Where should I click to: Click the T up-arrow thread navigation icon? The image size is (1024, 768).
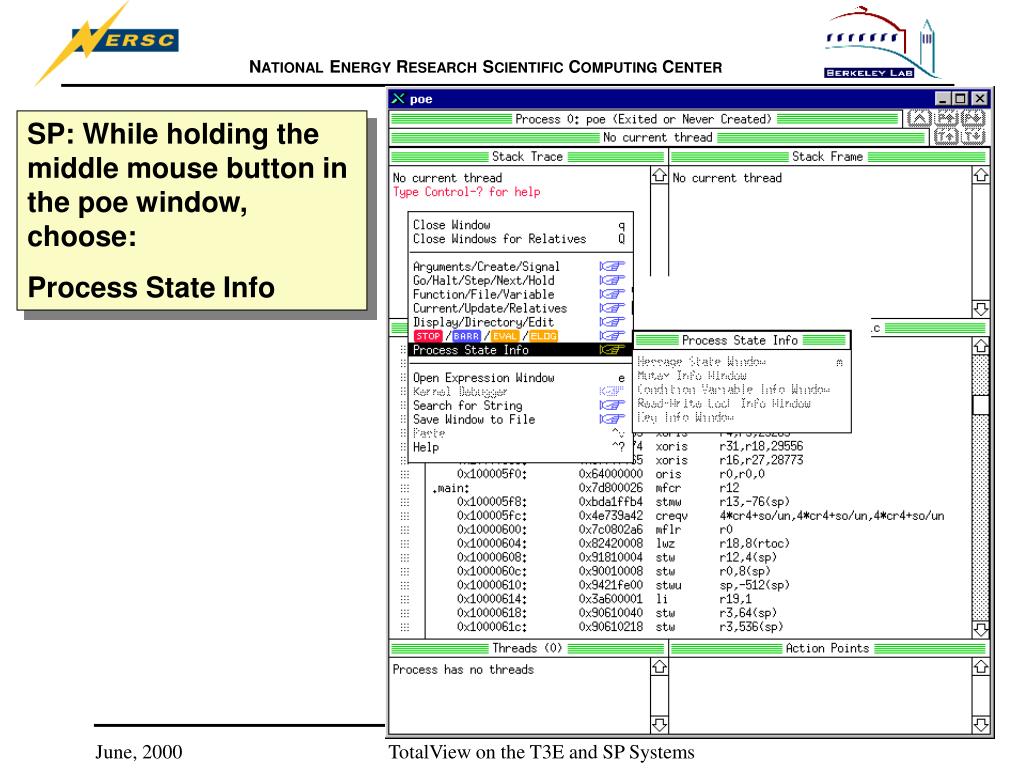pos(946,136)
